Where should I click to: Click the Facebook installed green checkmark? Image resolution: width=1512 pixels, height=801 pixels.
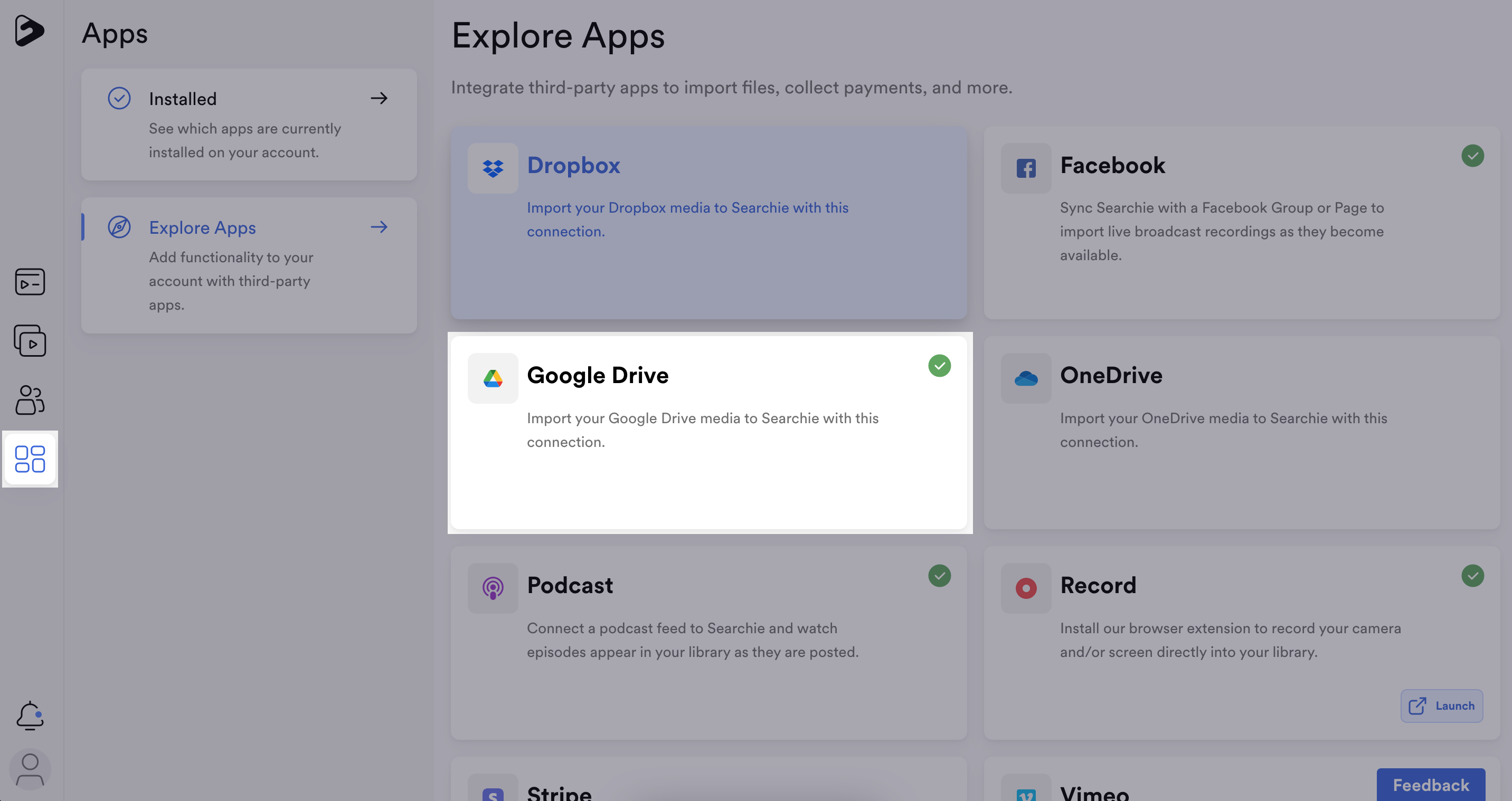coord(1473,156)
